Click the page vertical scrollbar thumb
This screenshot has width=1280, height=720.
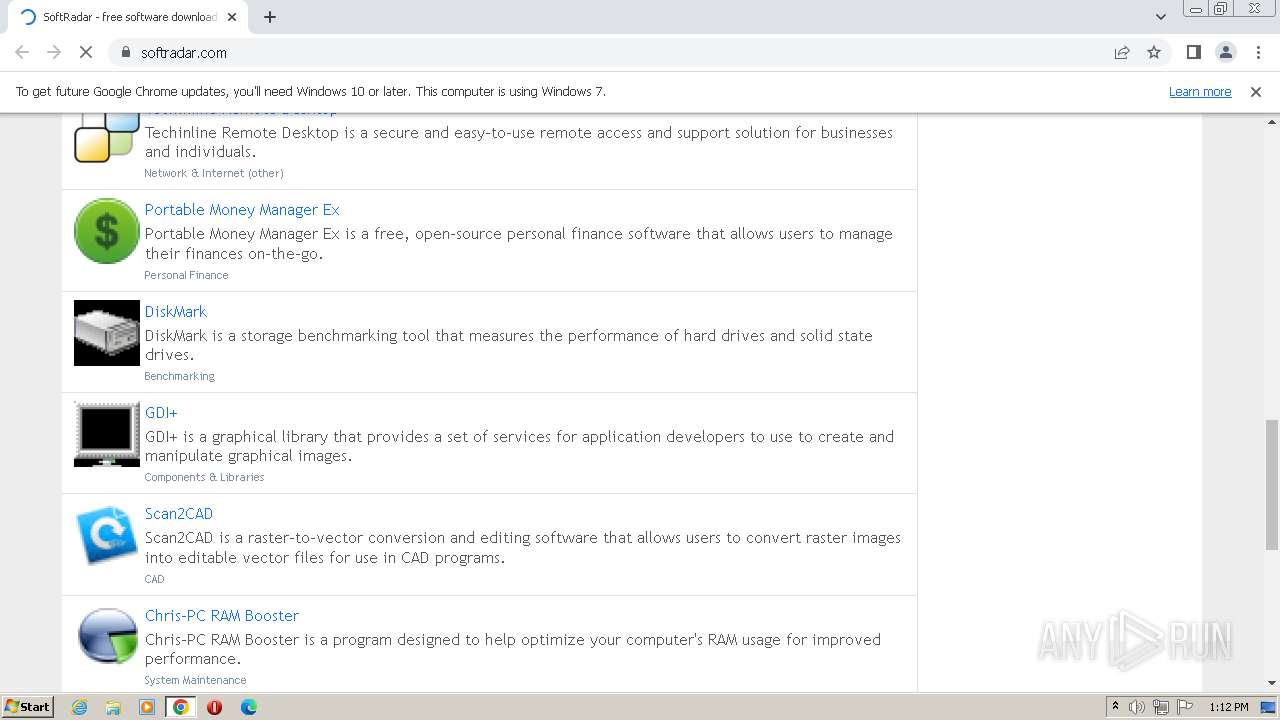click(1272, 484)
